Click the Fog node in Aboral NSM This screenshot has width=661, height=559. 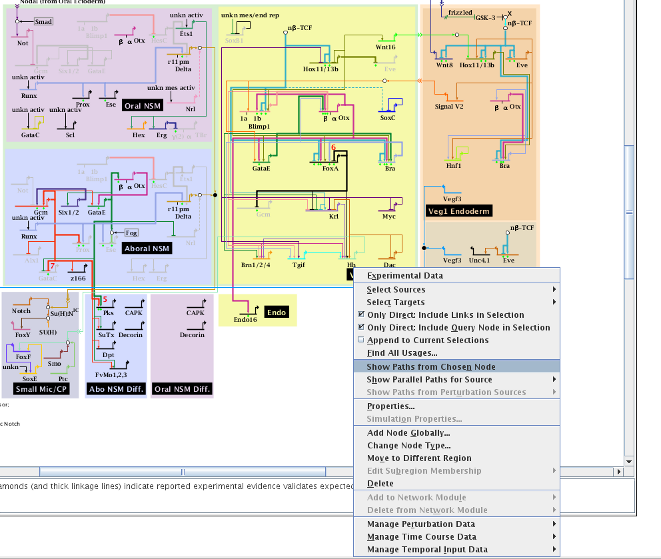coord(131,232)
